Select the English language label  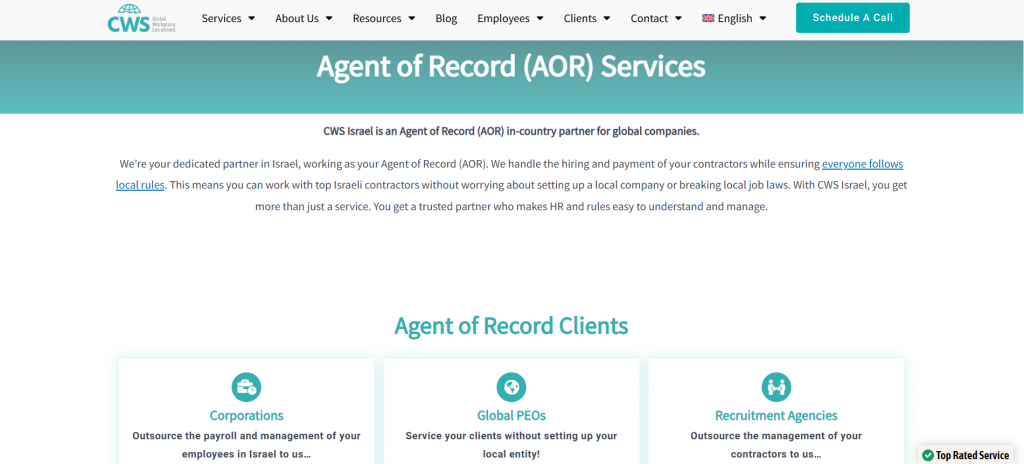(735, 18)
